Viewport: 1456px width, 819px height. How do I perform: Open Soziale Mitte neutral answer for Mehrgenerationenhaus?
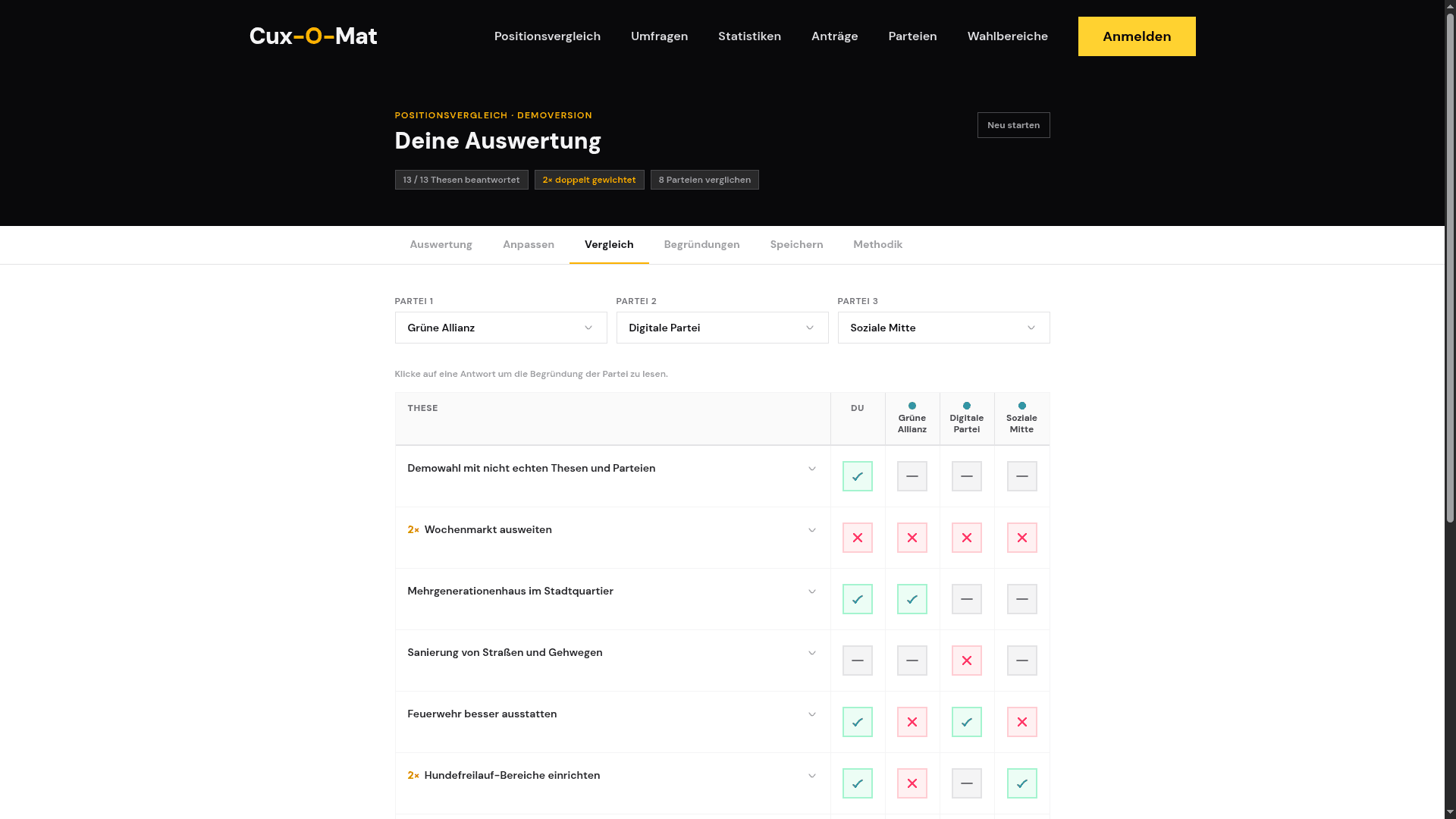pos(1021,599)
